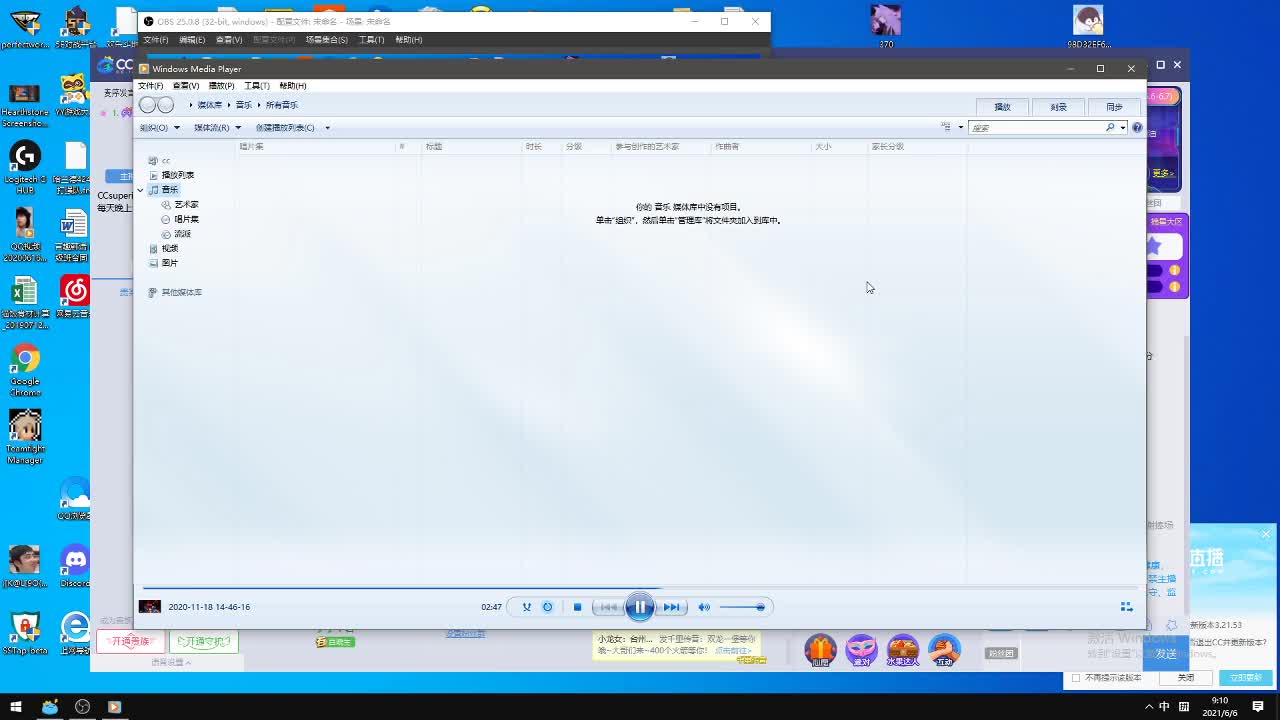The width and height of the screenshot is (1280, 720).
Task: Open Google Chrome desktop shortcut
Action: pos(25,369)
